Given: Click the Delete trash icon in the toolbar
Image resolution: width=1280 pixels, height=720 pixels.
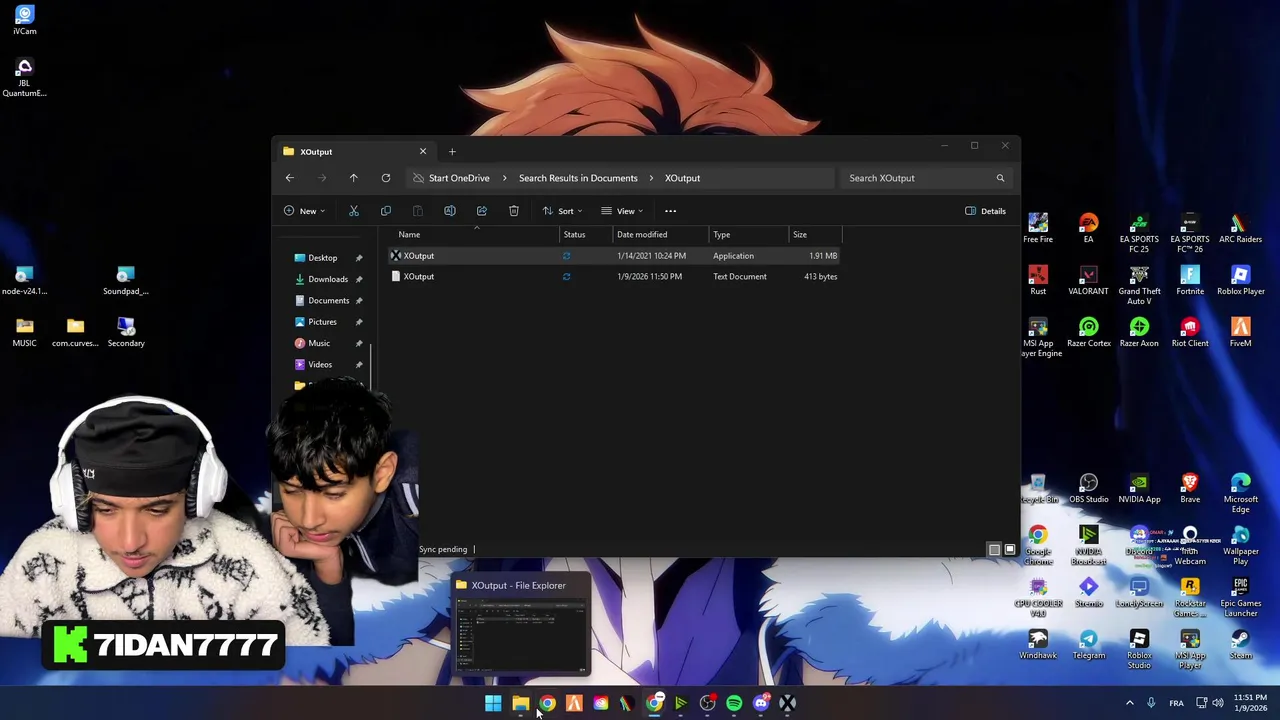Looking at the screenshot, I should 513,211.
